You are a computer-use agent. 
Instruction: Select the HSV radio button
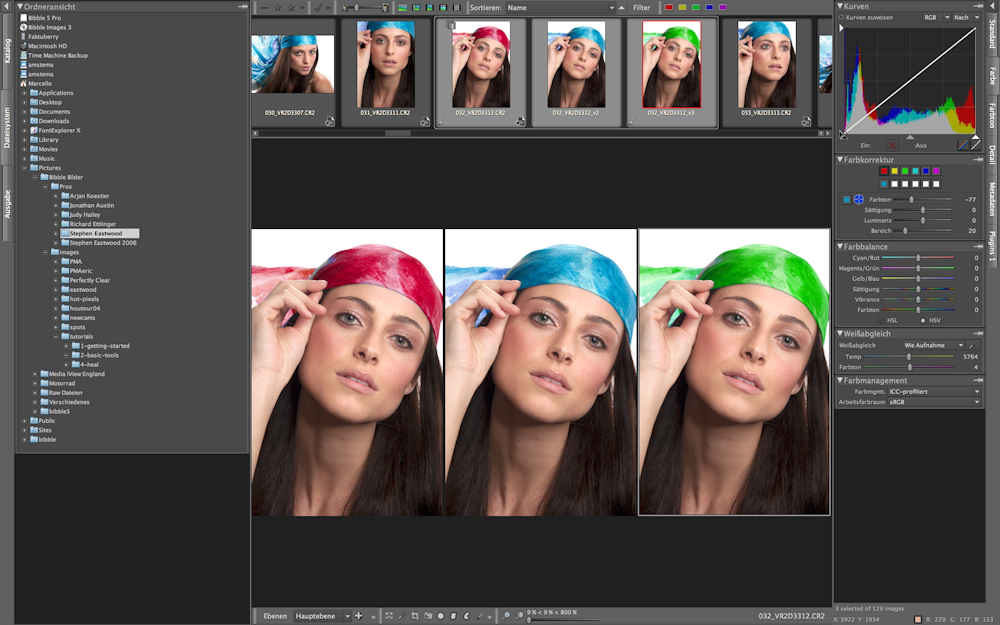(x=925, y=320)
